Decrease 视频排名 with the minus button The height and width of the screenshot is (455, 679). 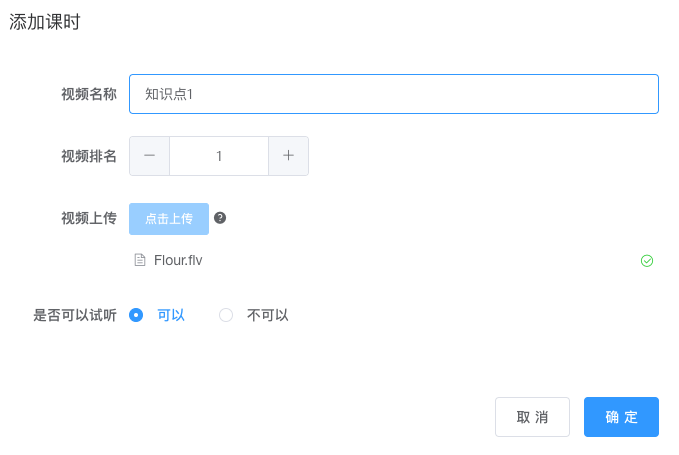150,156
